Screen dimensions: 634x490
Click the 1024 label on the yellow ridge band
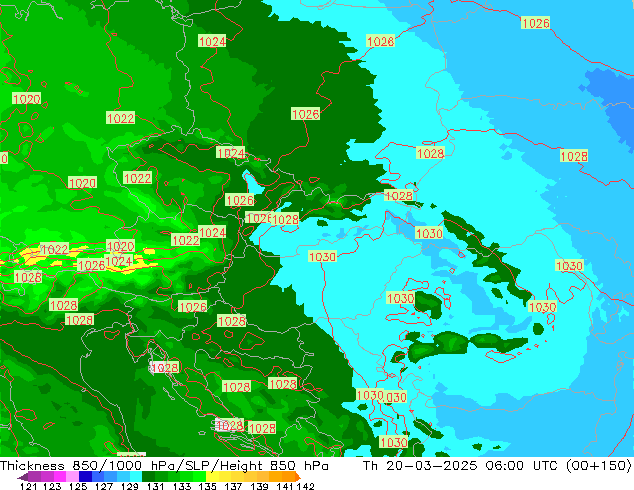click(x=118, y=261)
